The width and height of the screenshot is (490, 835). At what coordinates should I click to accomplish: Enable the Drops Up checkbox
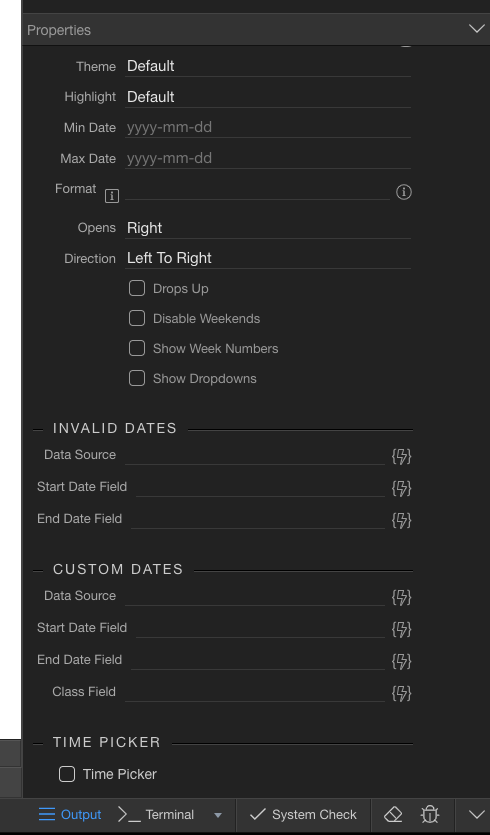[137, 289]
